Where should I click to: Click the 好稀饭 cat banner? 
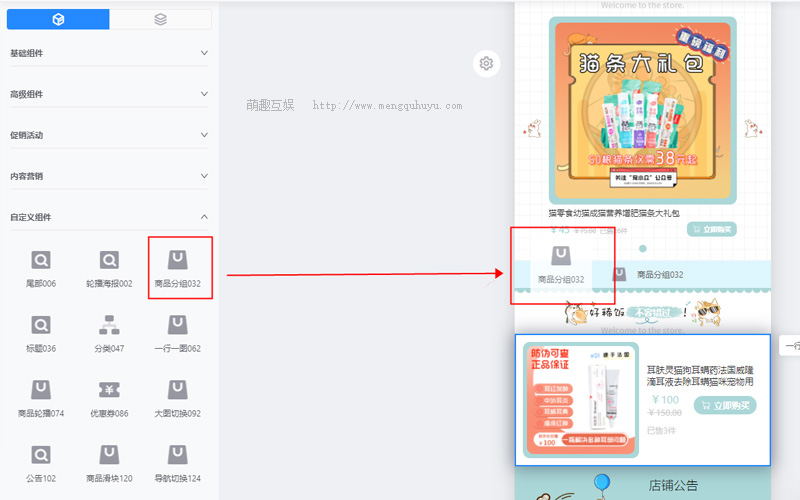(643, 312)
